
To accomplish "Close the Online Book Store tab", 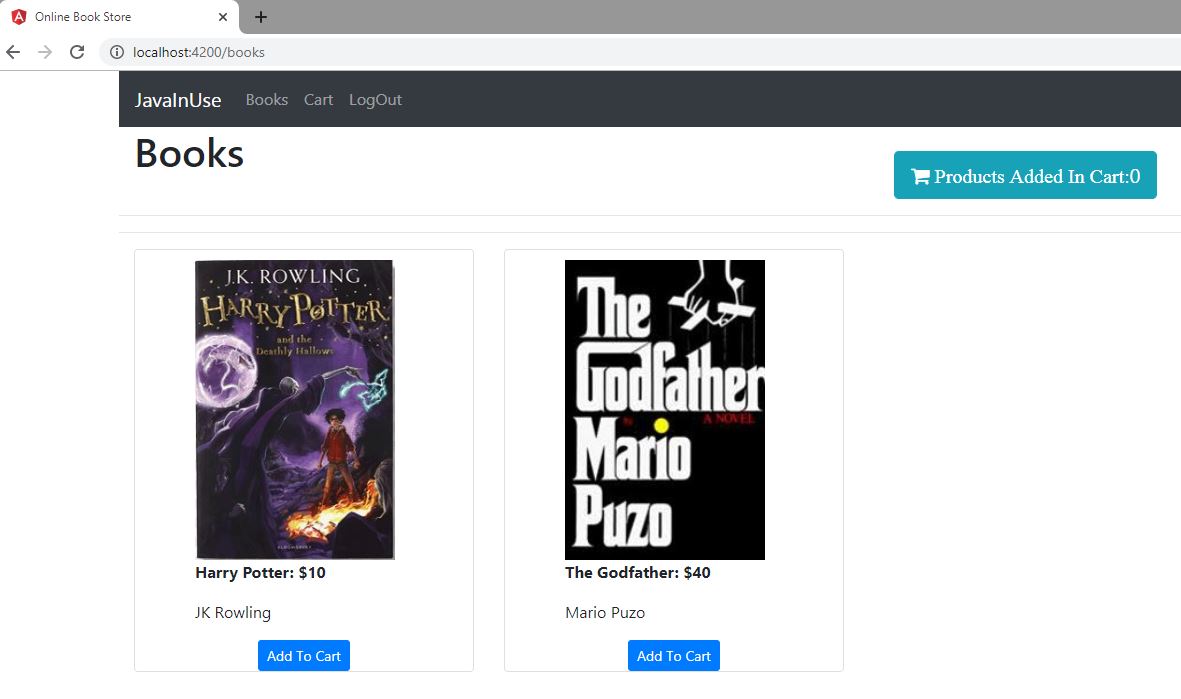I will pyautogui.click(x=223, y=17).
